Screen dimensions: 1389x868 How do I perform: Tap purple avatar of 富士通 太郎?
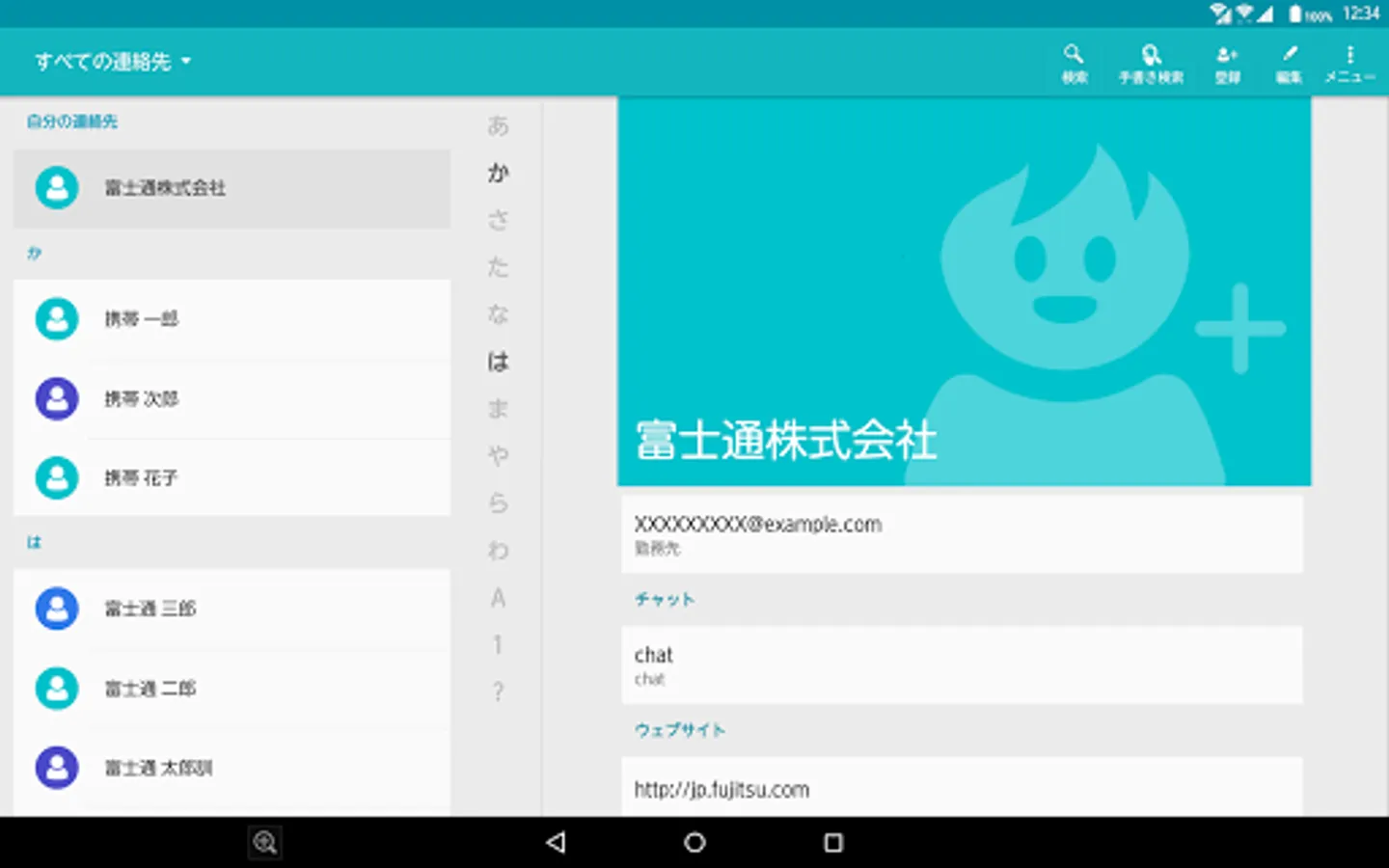pyautogui.click(x=57, y=768)
